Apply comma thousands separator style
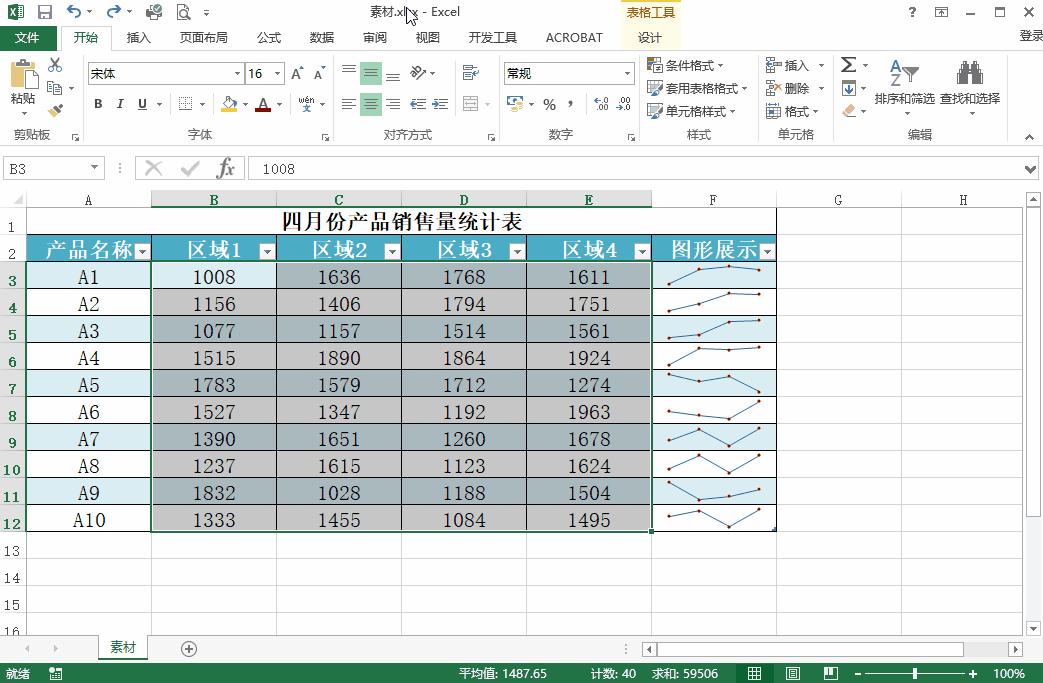 click(571, 104)
